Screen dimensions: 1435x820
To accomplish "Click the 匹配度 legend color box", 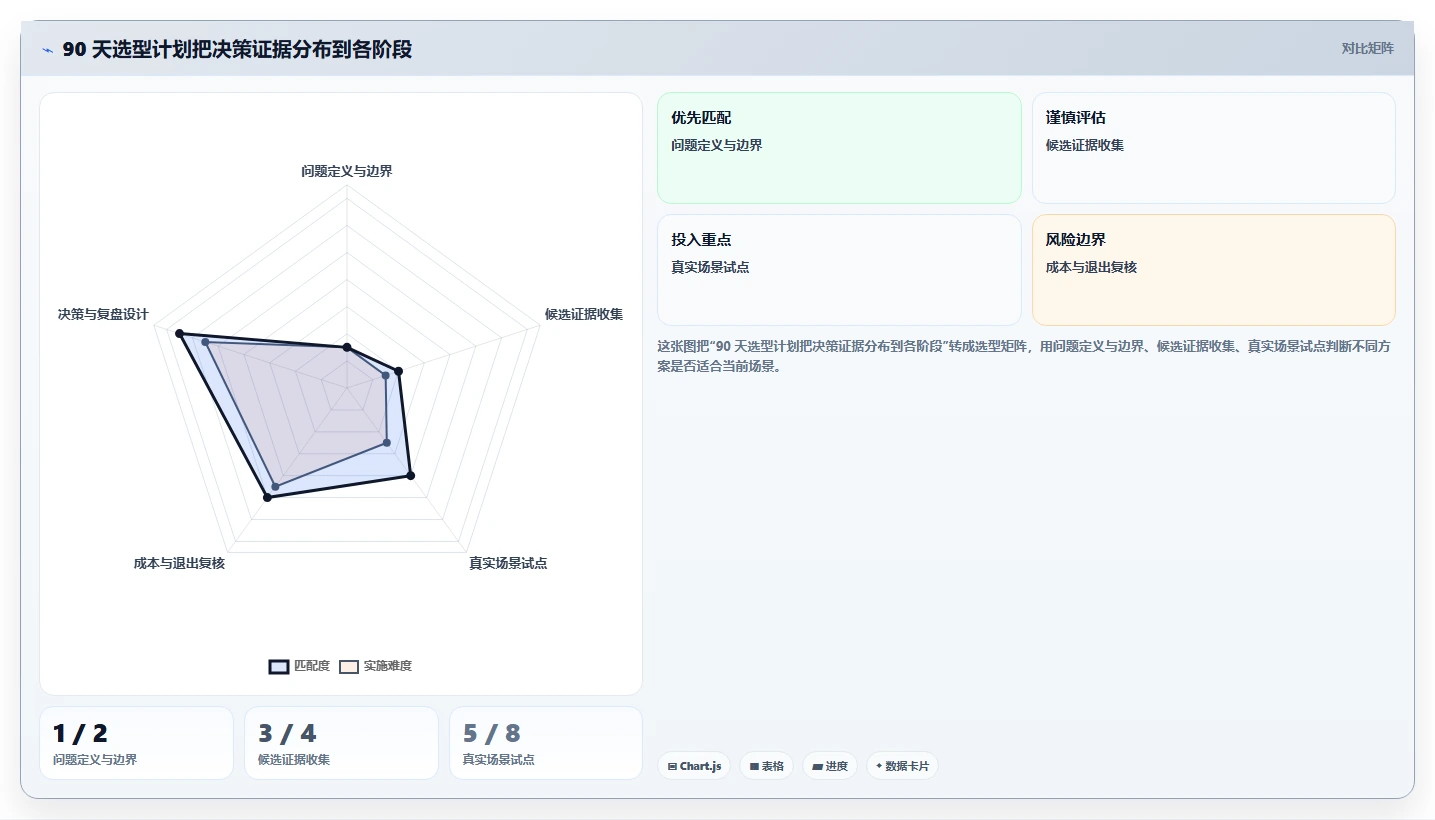I will pos(279,667).
